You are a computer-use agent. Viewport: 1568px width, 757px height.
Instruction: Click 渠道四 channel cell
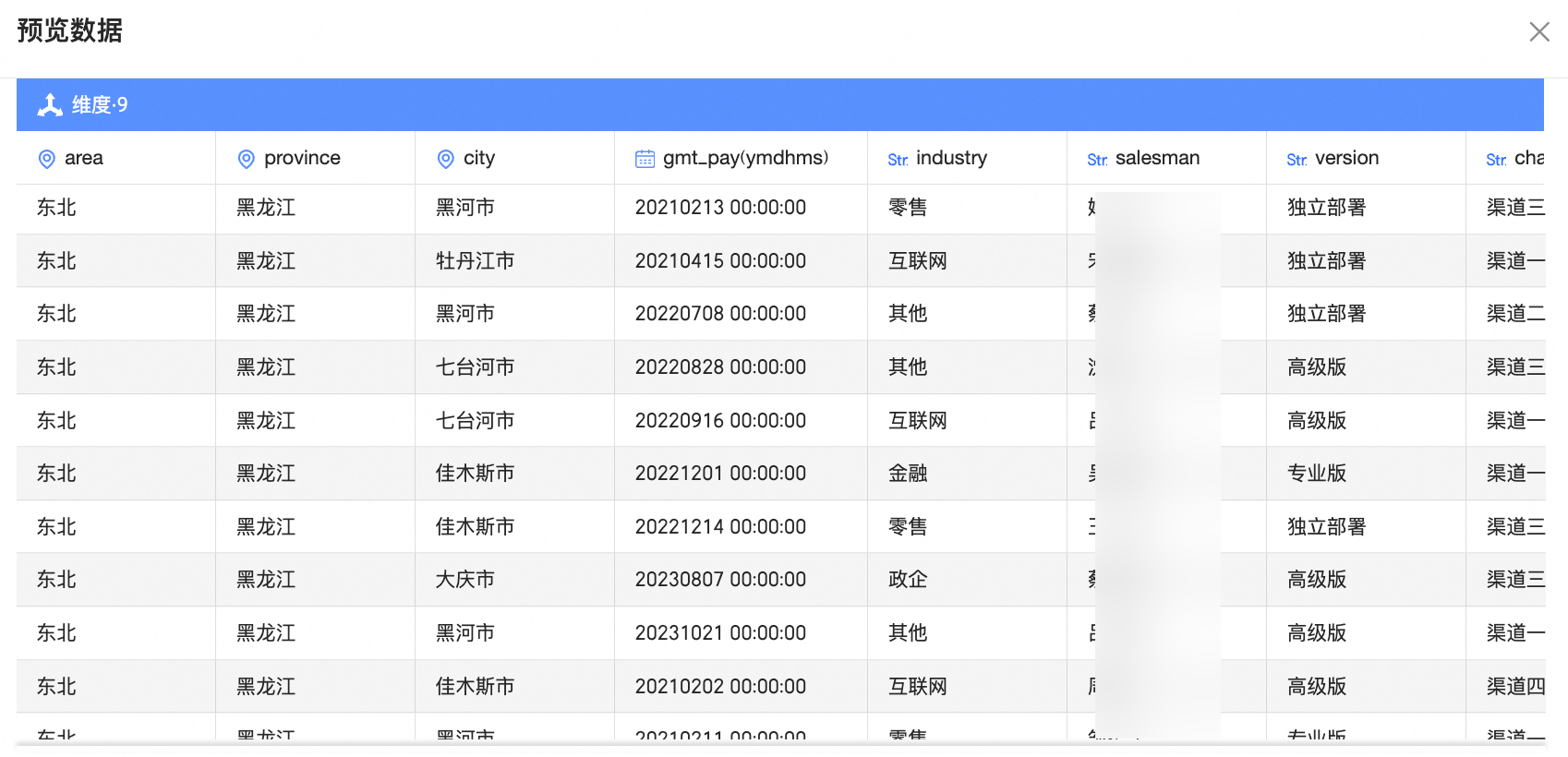[1515, 687]
